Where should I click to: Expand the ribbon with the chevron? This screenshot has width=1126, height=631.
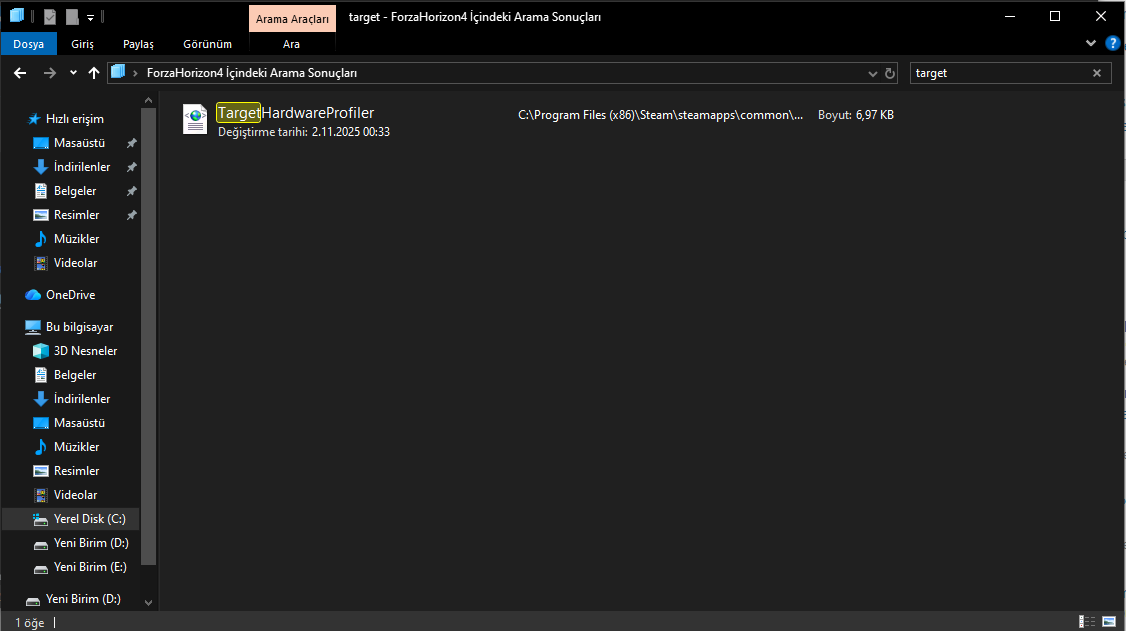tap(1091, 44)
